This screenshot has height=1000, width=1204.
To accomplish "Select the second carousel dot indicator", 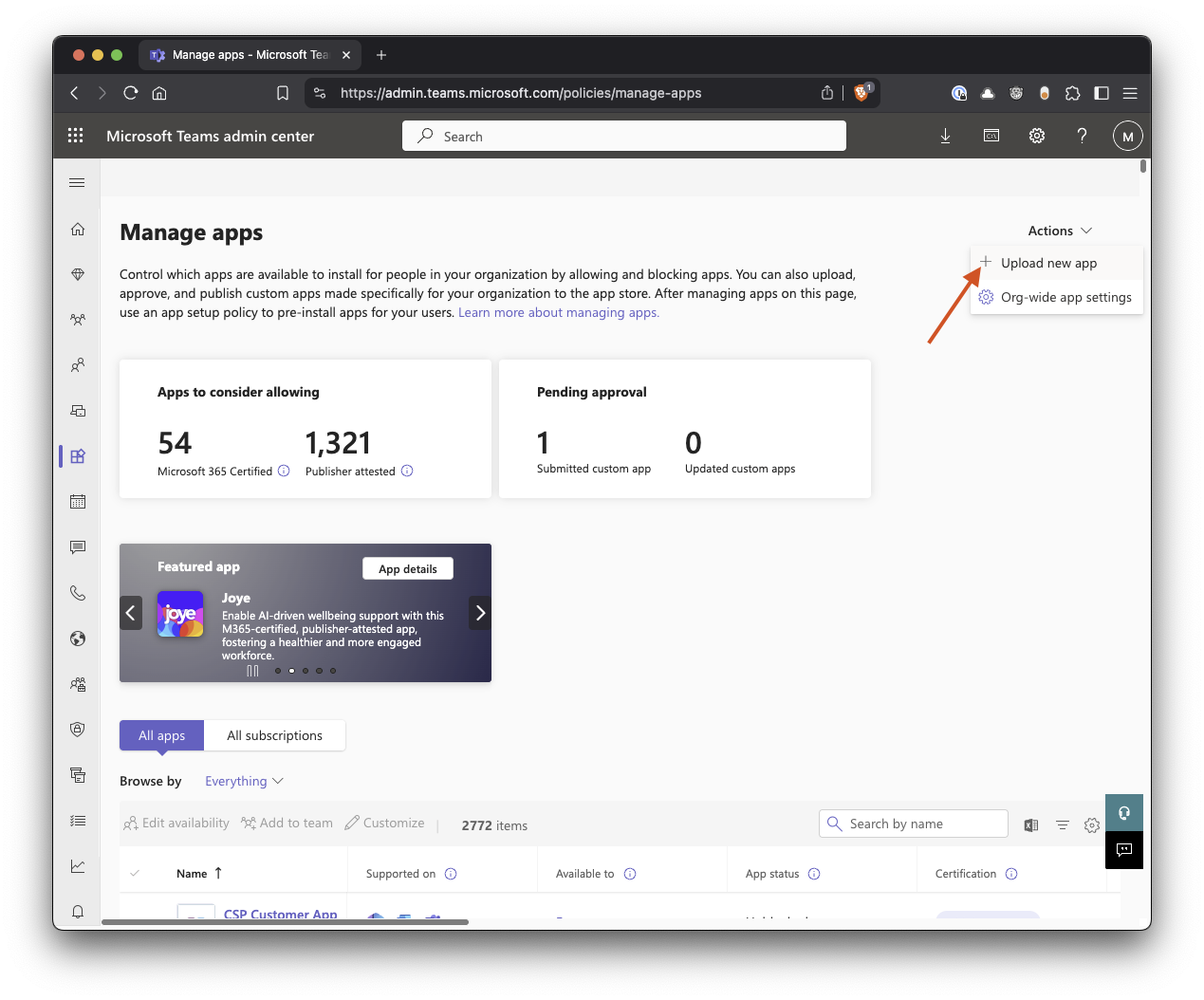I will 291,671.
